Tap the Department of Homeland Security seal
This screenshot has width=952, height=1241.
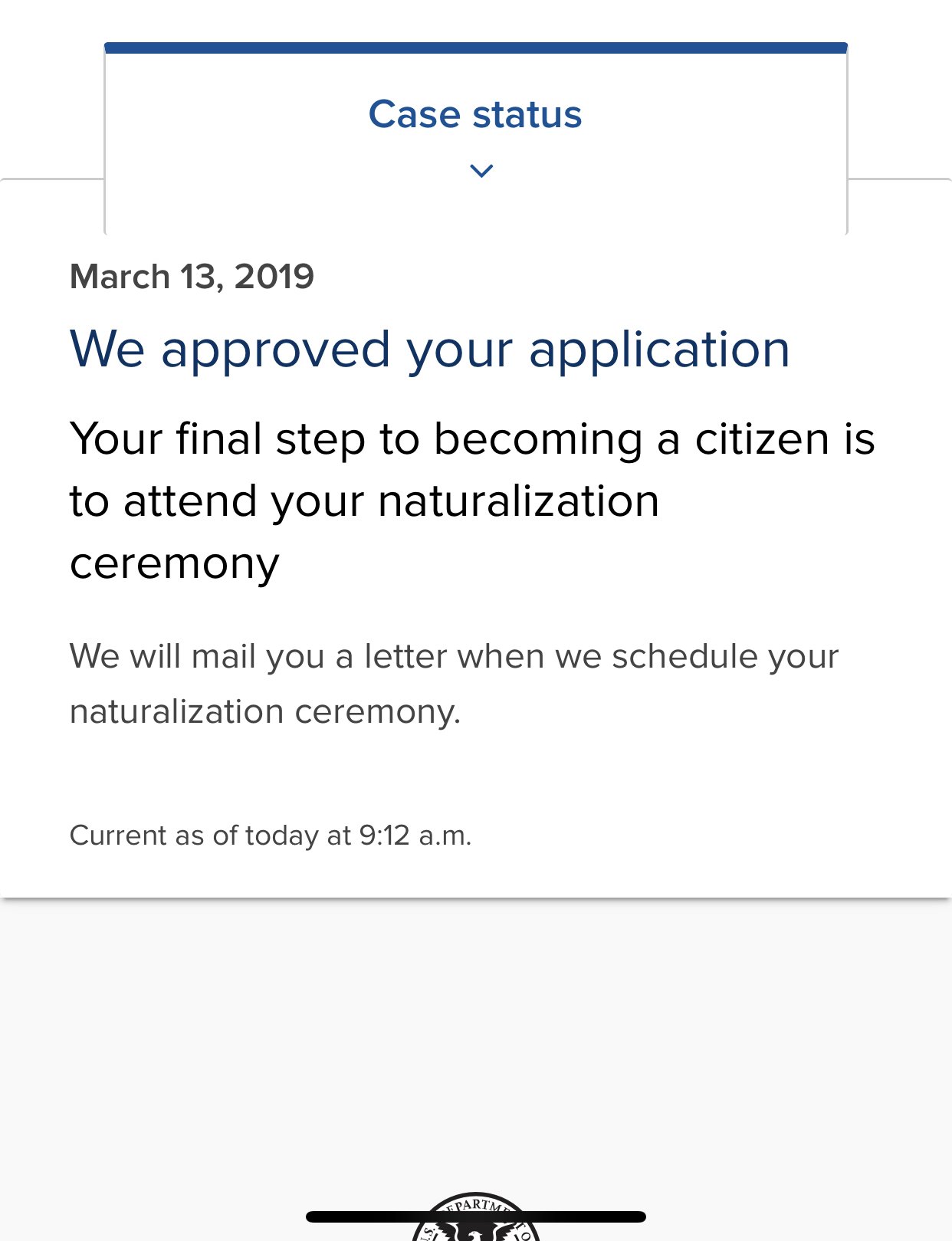click(x=476, y=1217)
